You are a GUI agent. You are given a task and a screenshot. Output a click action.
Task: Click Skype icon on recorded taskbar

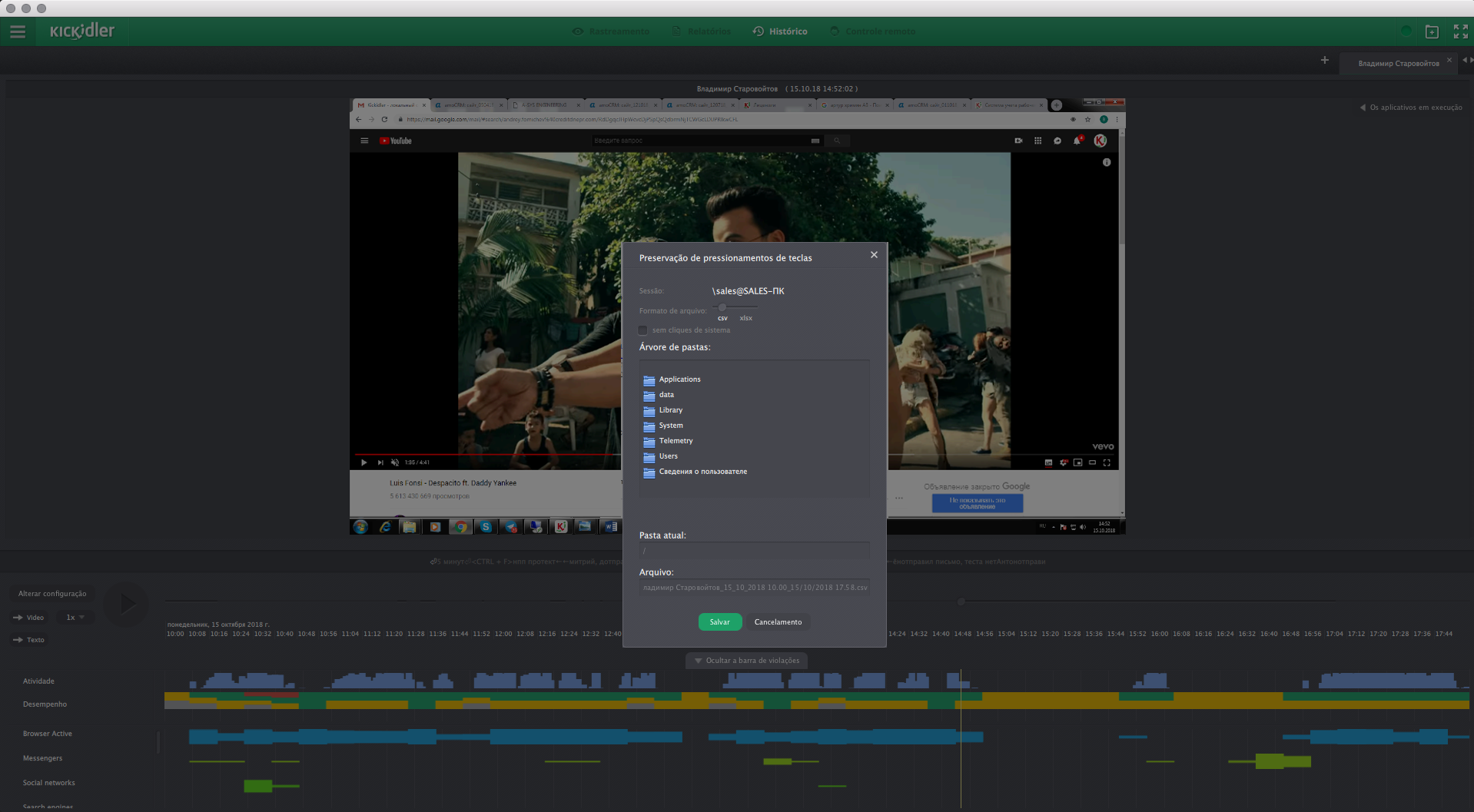(486, 526)
